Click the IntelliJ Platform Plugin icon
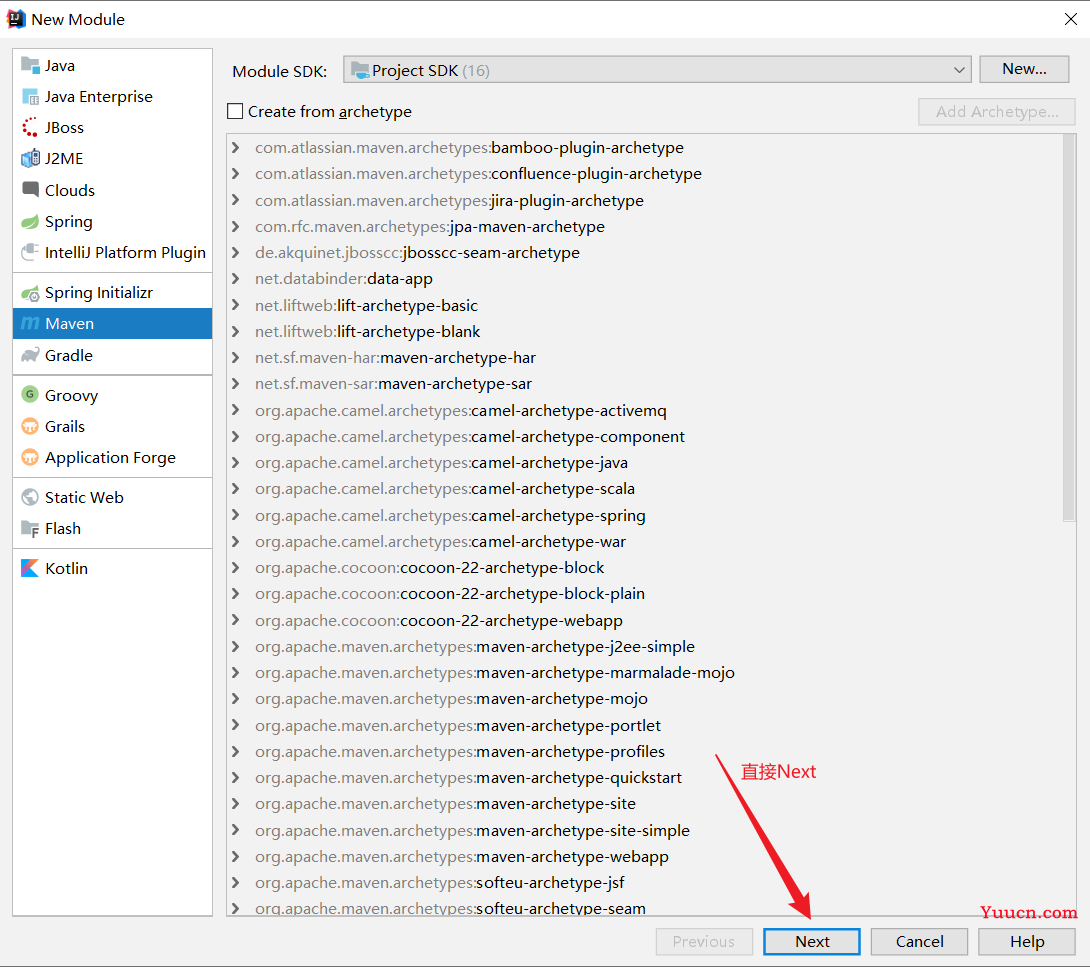 [x=30, y=252]
